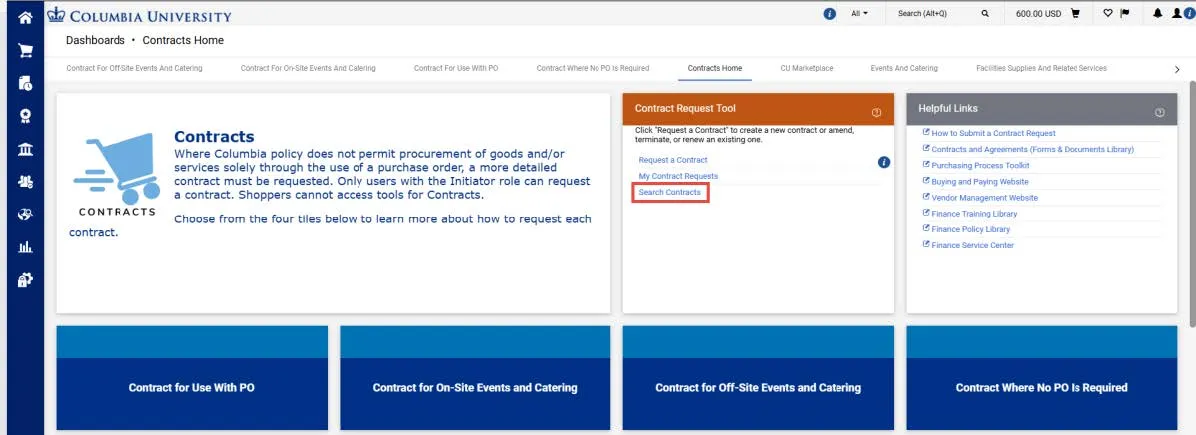The height and width of the screenshot is (435, 1196).
Task: Click Dashboards breadcrumb
Action: 95,40
